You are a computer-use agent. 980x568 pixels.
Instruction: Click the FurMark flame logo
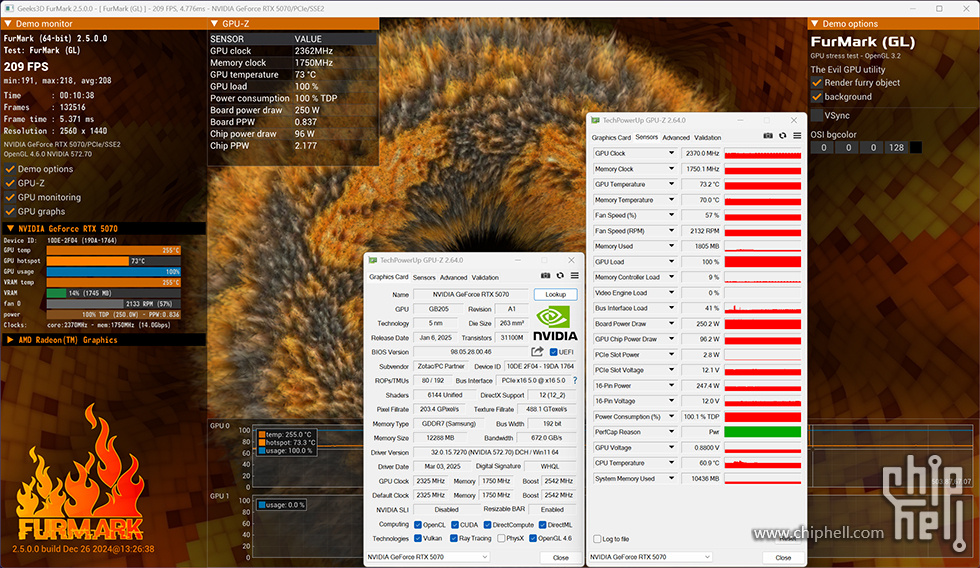(x=80, y=474)
